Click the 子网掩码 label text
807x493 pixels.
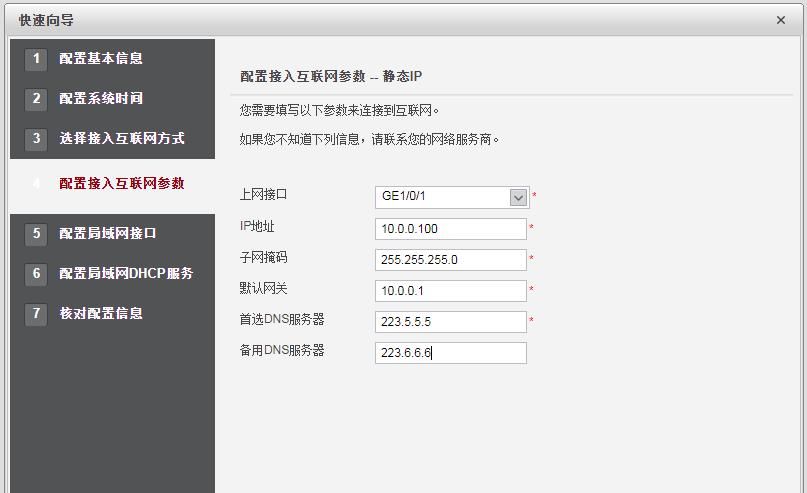coord(263,257)
